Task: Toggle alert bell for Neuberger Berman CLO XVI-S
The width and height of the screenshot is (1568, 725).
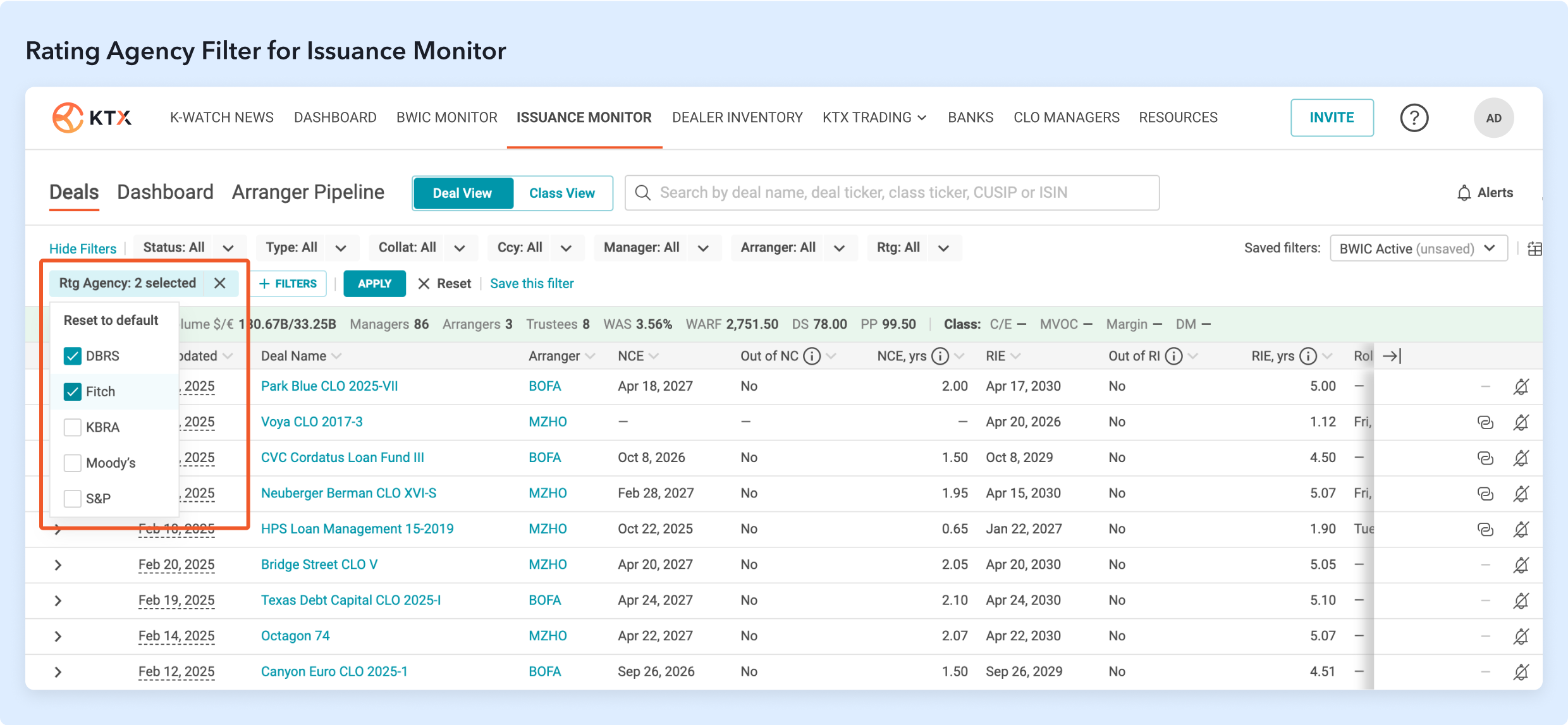Action: [x=1521, y=493]
